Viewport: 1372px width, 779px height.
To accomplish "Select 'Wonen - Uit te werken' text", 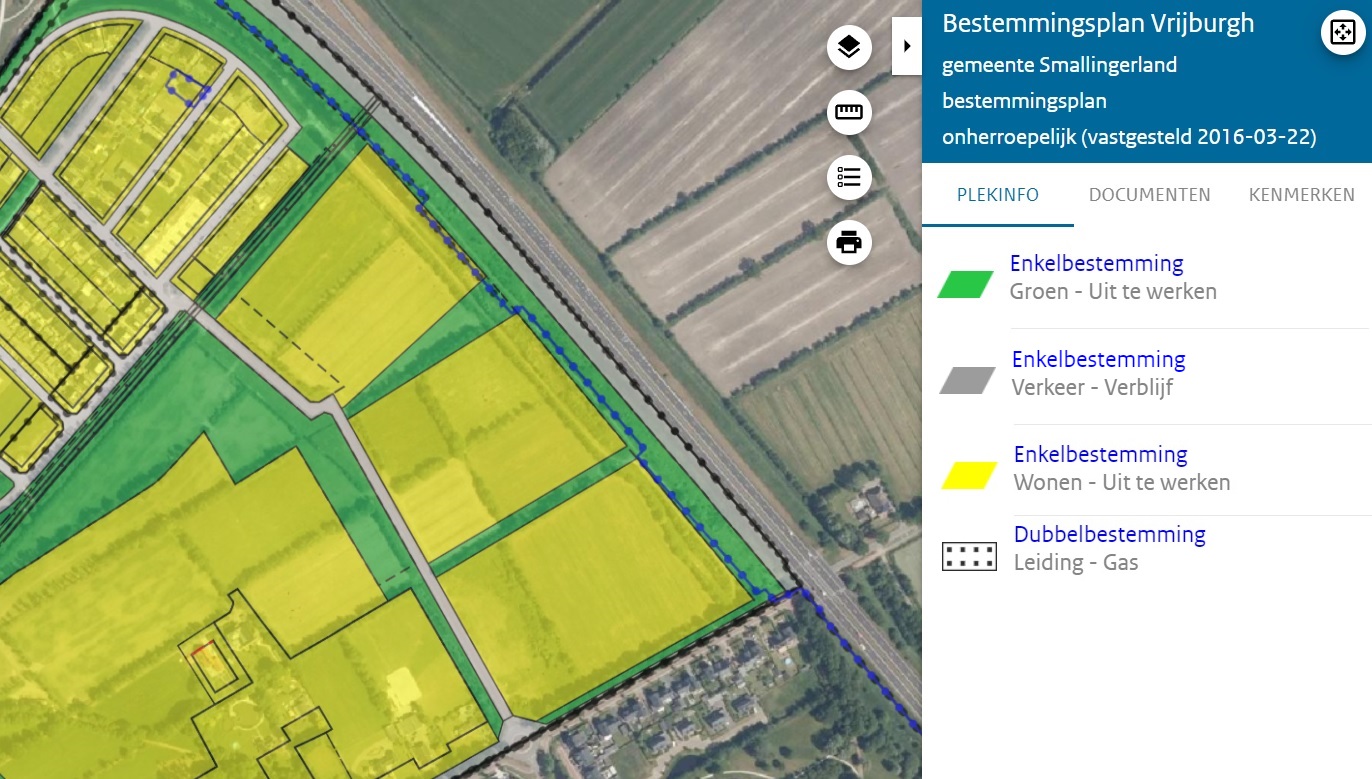I will [1122, 482].
